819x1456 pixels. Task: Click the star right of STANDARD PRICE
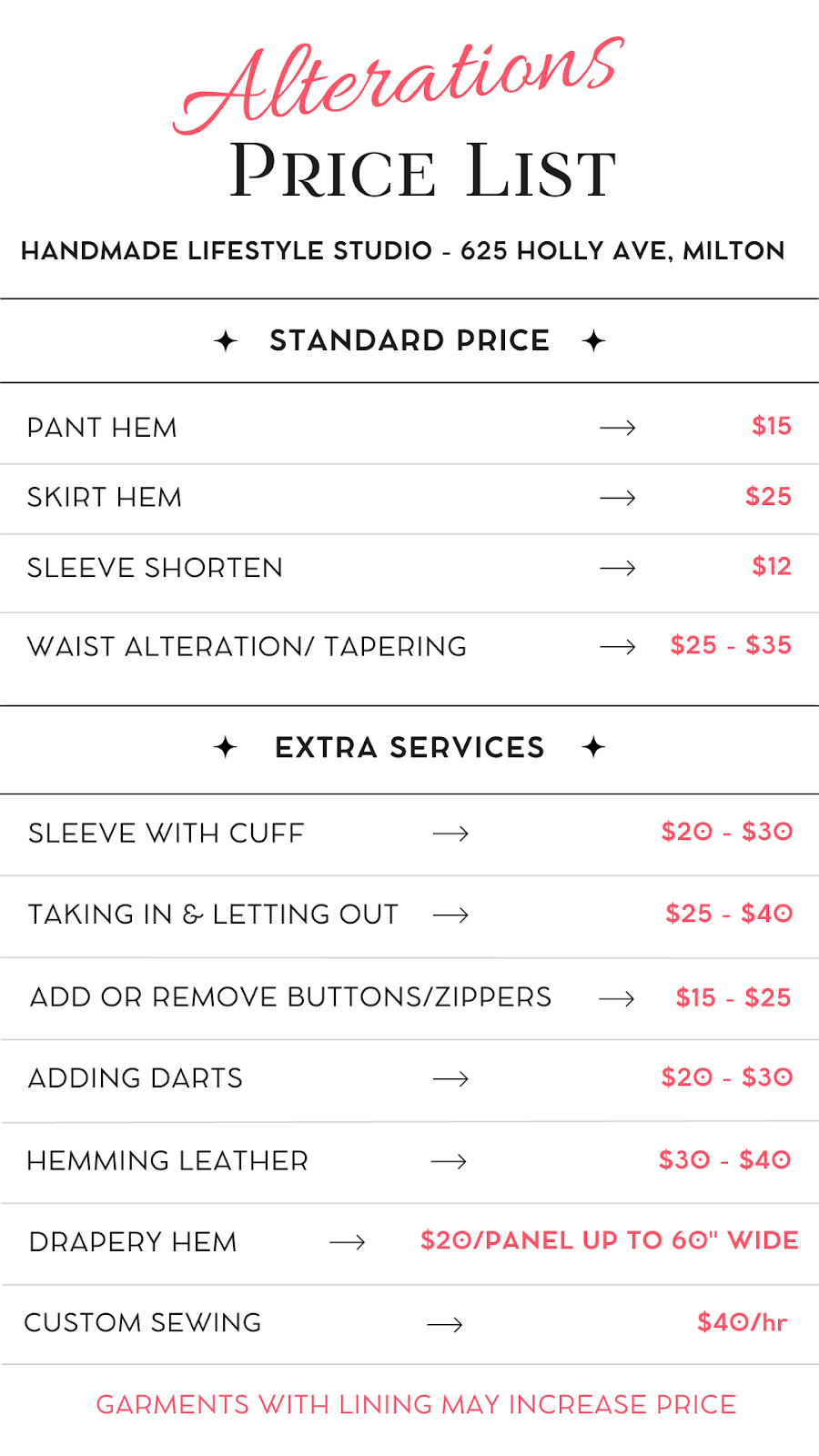pos(593,341)
